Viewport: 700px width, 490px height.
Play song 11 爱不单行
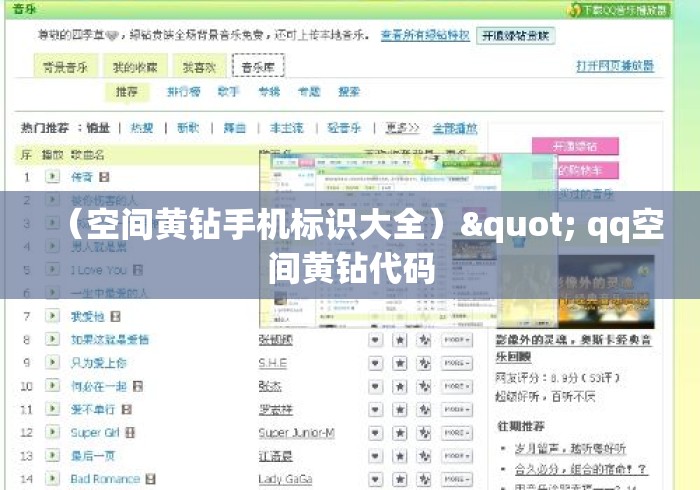pyautogui.click(x=52, y=409)
